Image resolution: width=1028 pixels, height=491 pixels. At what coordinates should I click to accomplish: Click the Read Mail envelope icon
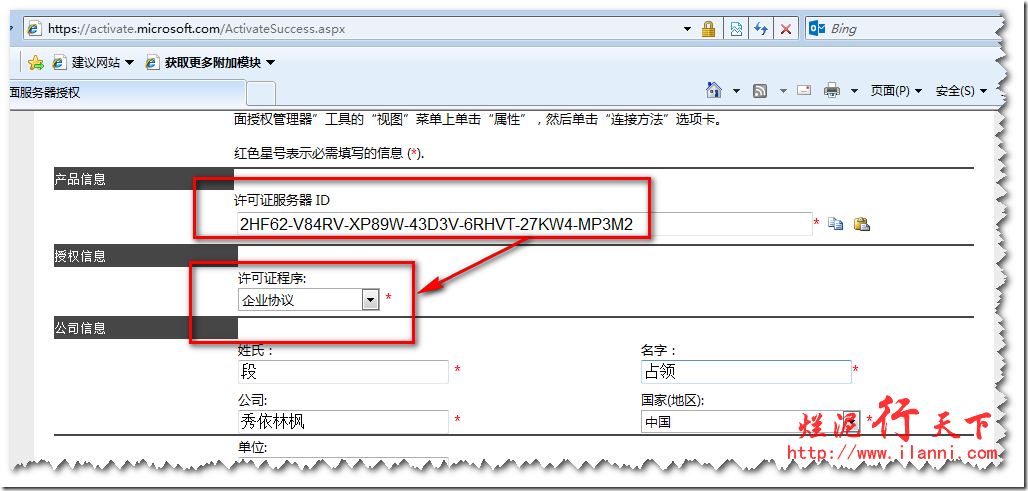[x=804, y=90]
